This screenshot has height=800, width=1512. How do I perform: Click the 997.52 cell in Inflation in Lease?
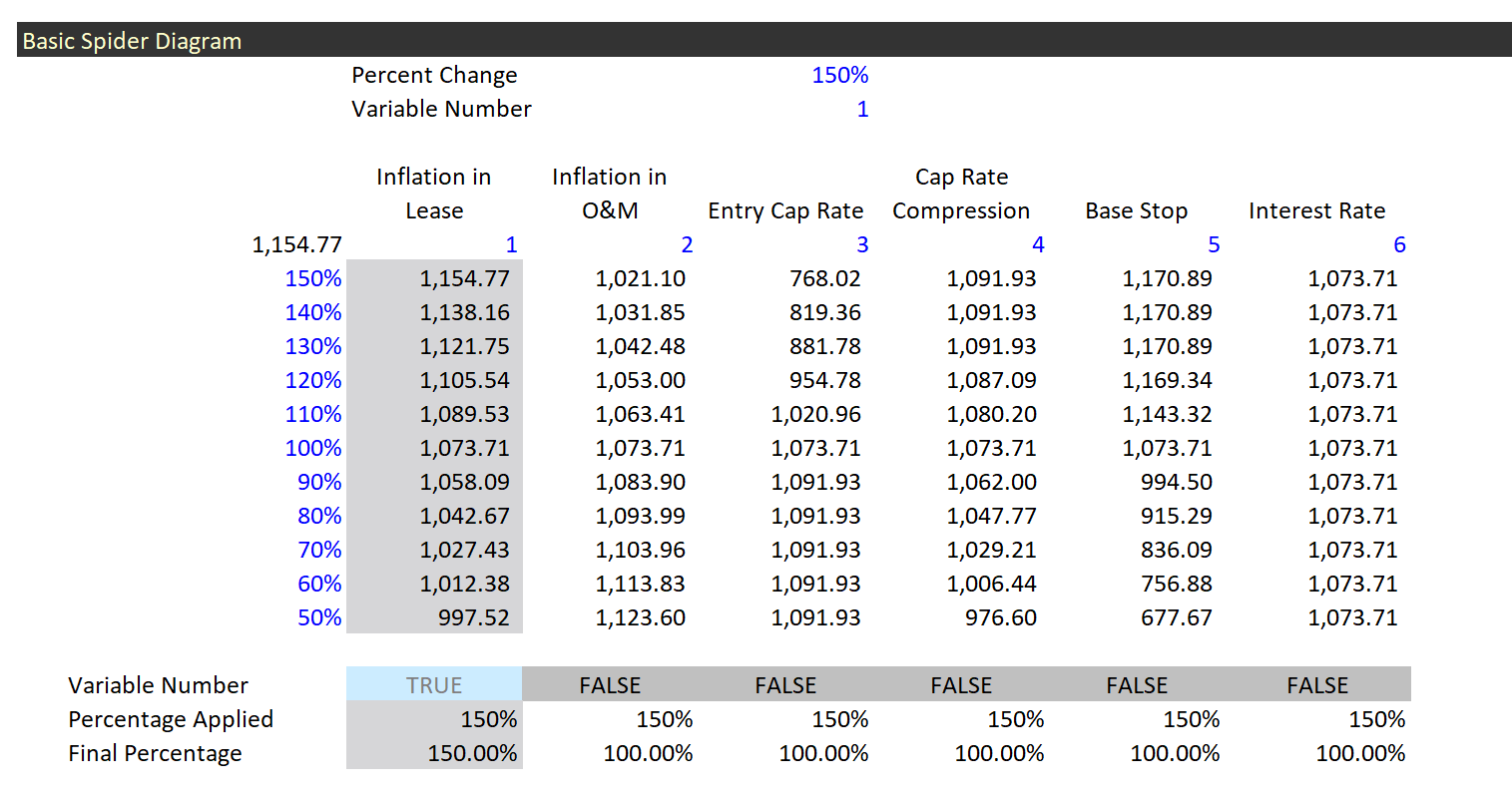473,617
